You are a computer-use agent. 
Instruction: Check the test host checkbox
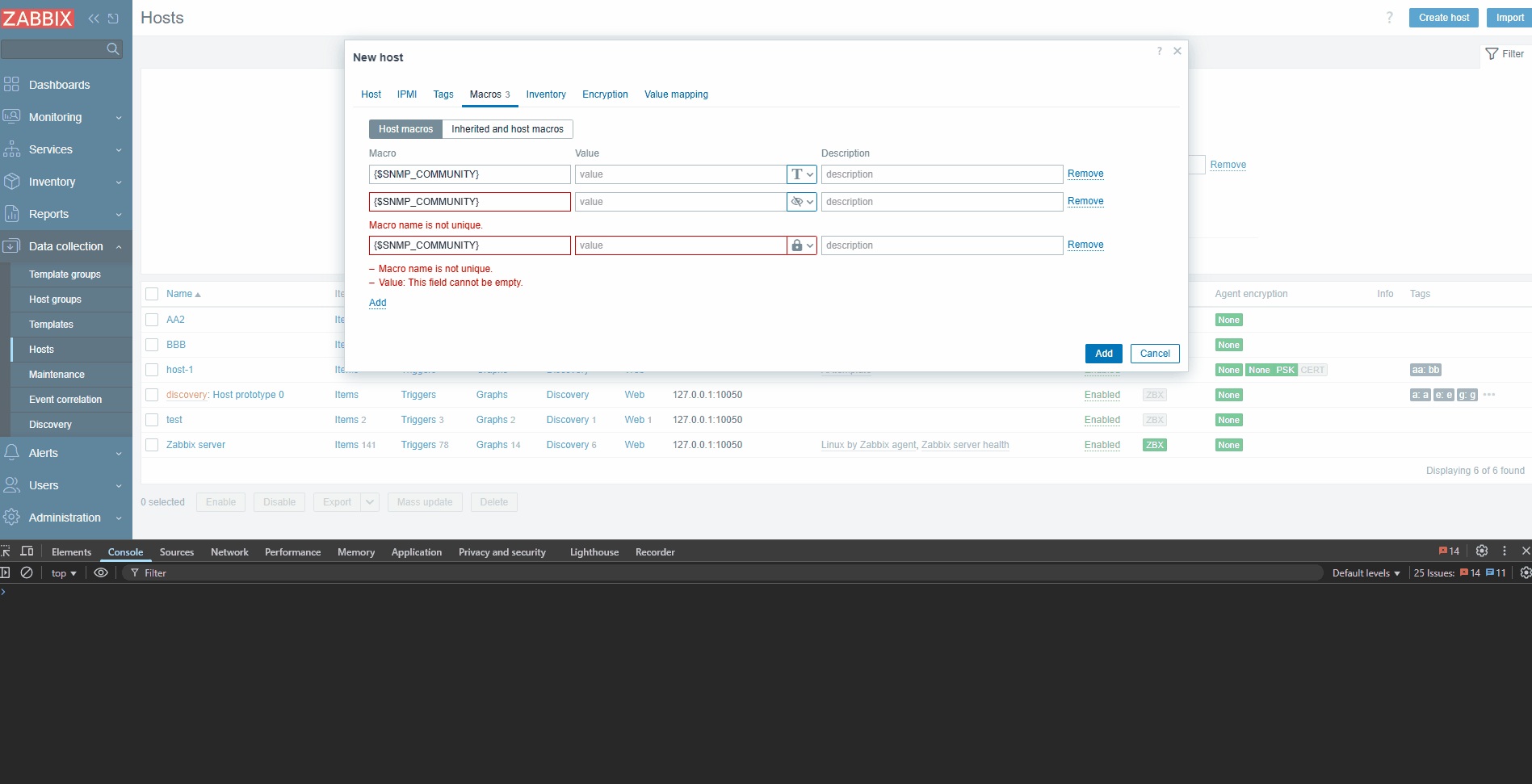[152, 420]
